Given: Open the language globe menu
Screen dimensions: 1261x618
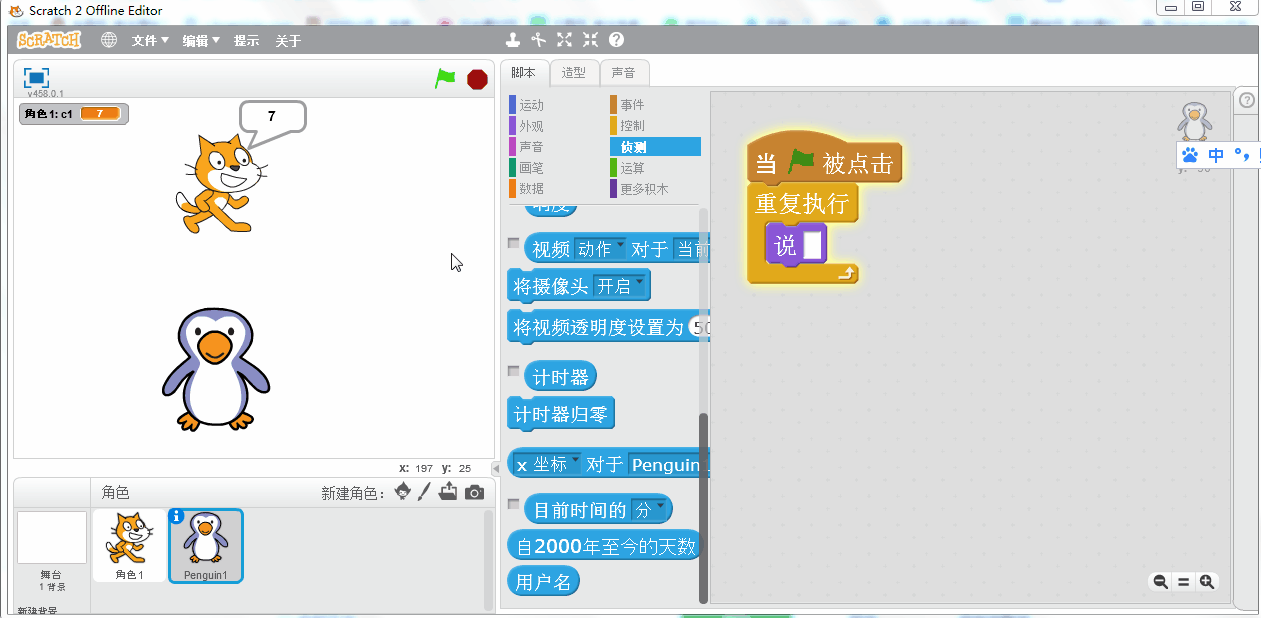Looking at the screenshot, I should [x=108, y=40].
